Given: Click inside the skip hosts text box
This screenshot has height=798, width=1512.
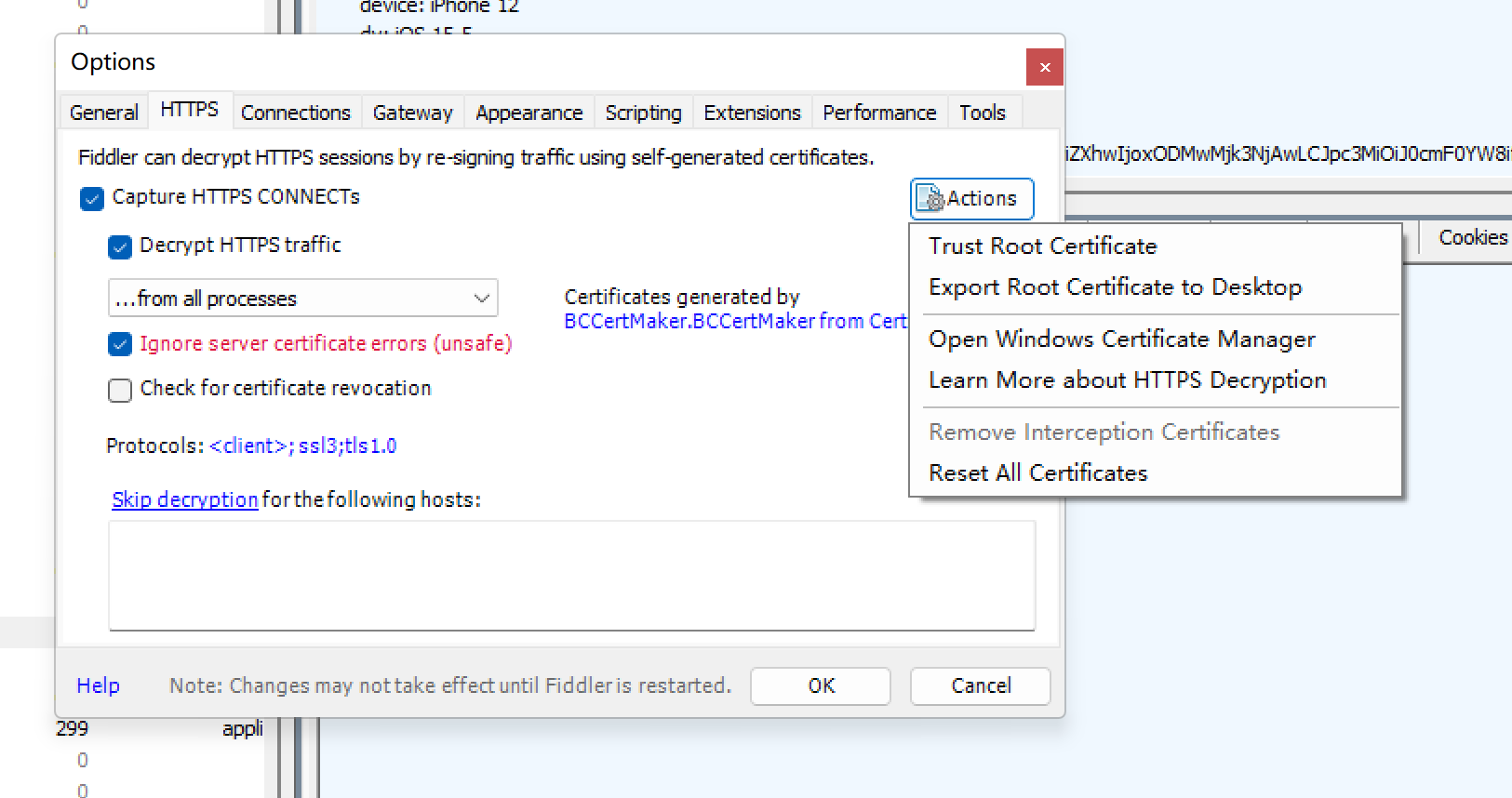Looking at the screenshot, I should tap(571, 575).
